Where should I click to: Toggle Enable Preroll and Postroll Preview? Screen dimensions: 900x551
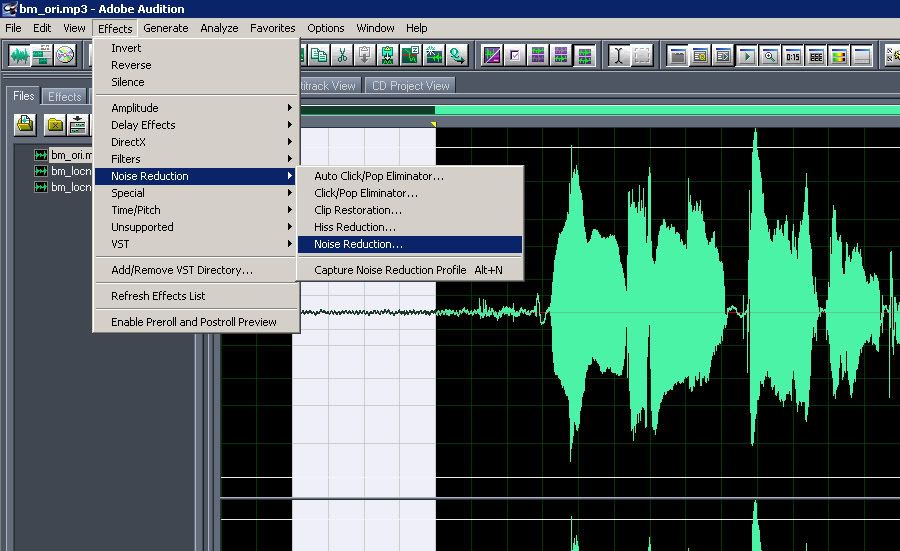pyautogui.click(x=195, y=322)
